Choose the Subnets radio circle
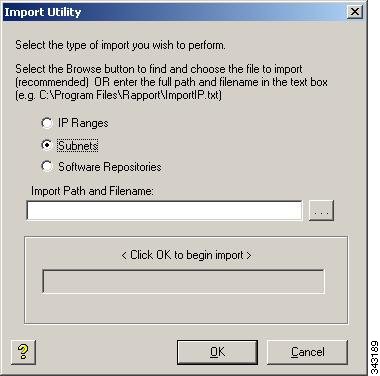 pyautogui.click(x=47, y=145)
